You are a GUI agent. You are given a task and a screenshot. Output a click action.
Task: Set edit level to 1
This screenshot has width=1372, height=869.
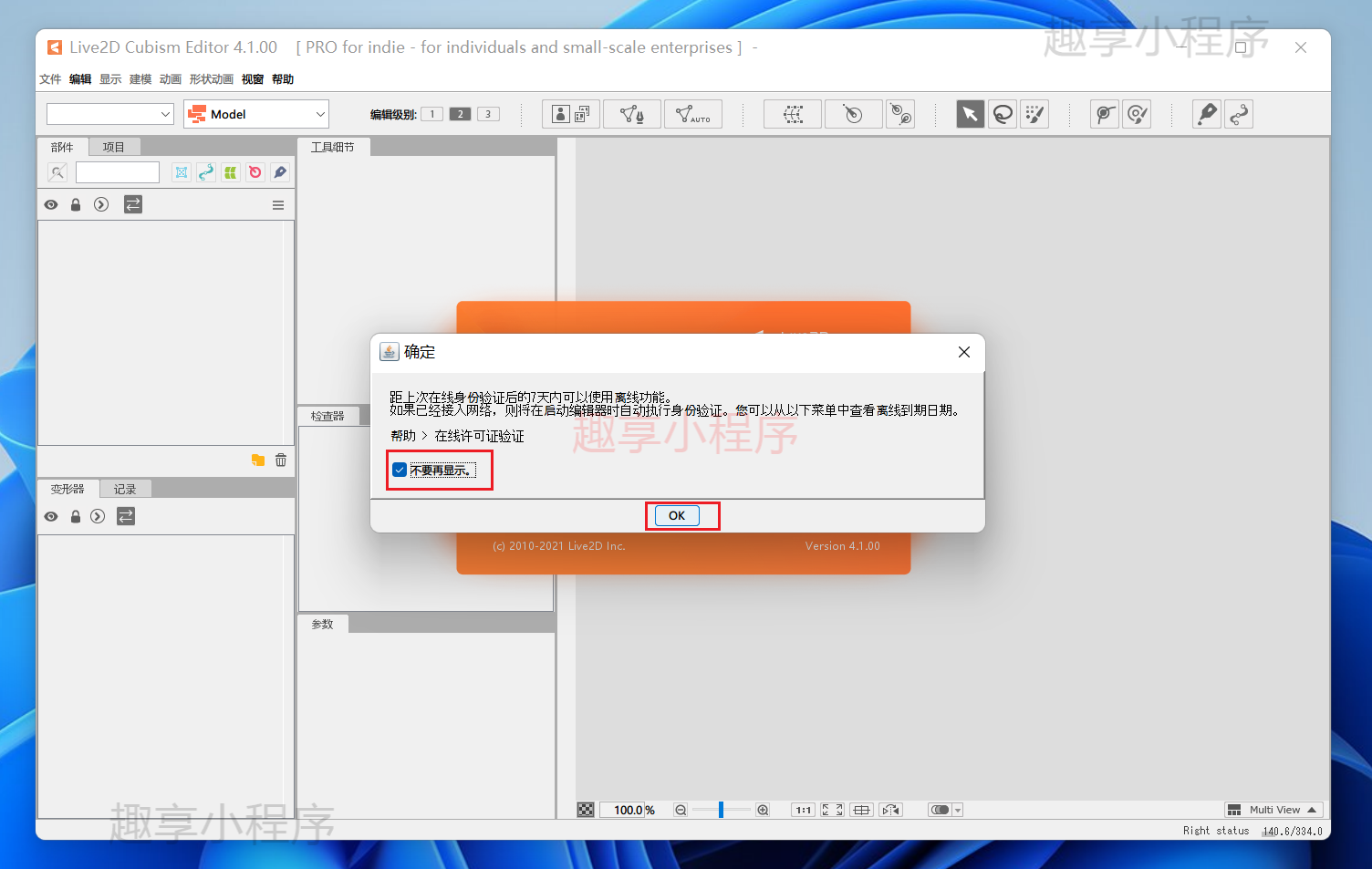pyautogui.click(x=432, y=114)
